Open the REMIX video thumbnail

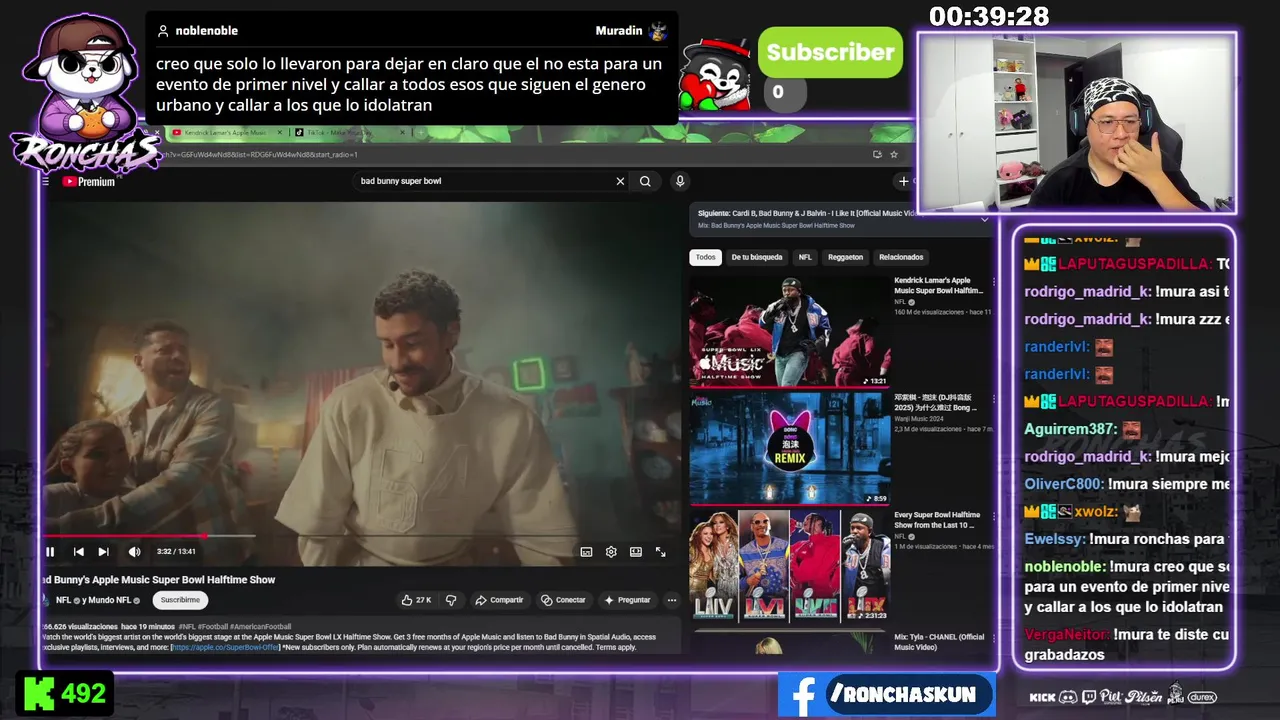[x=790, y=447]
